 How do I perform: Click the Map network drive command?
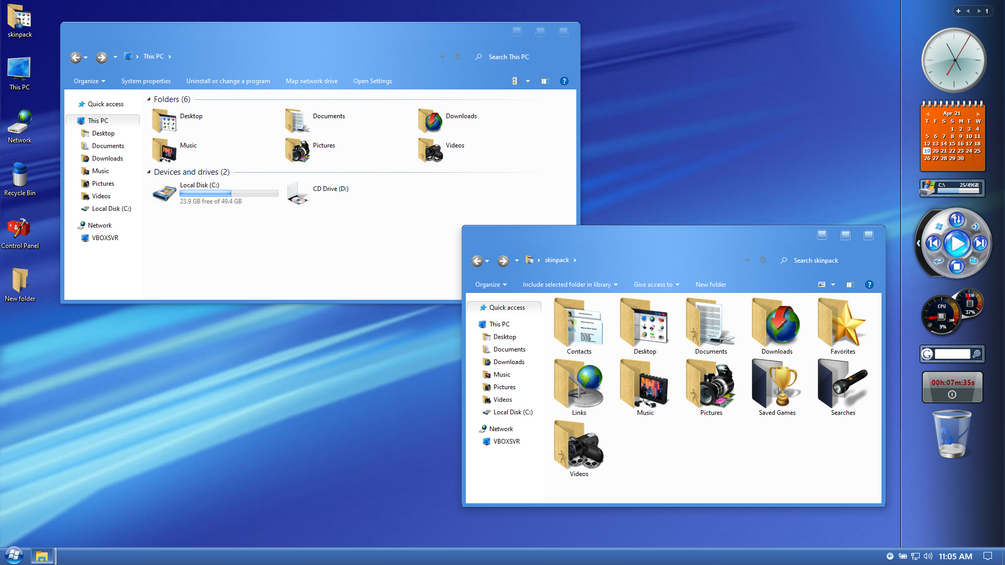pyautogui.click(x=311, y=81)
